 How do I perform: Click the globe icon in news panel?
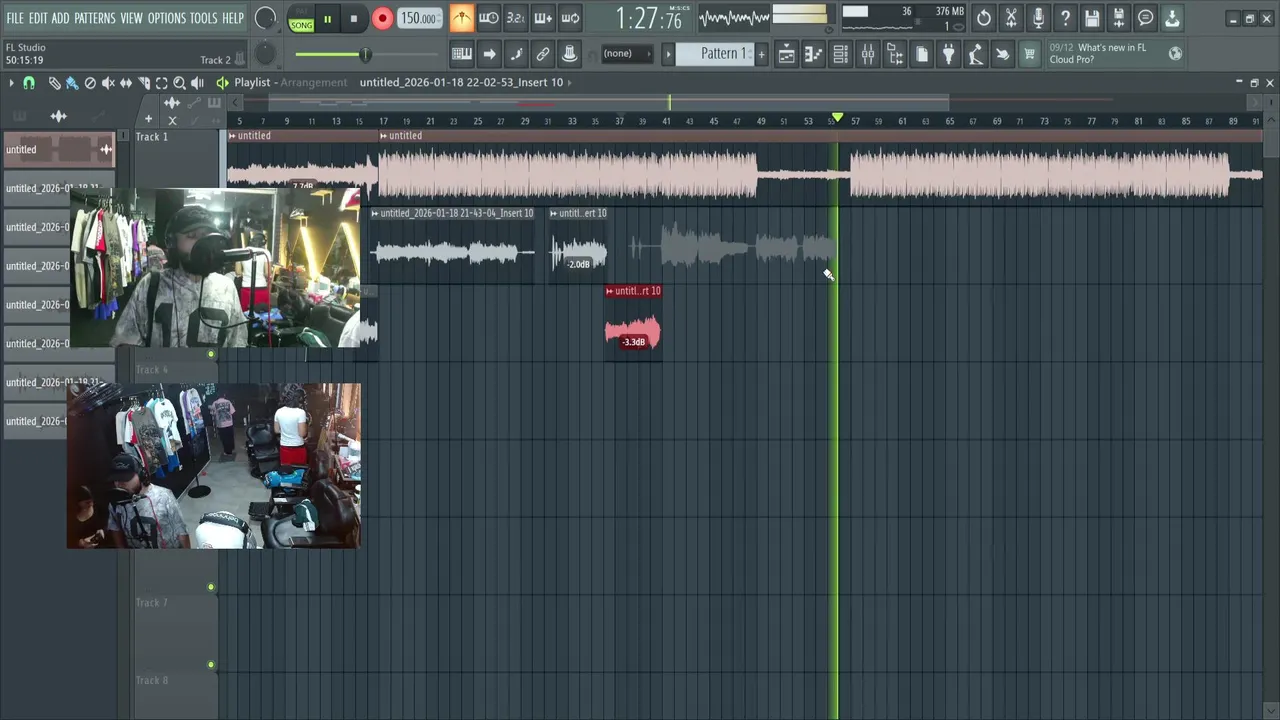1175,54
